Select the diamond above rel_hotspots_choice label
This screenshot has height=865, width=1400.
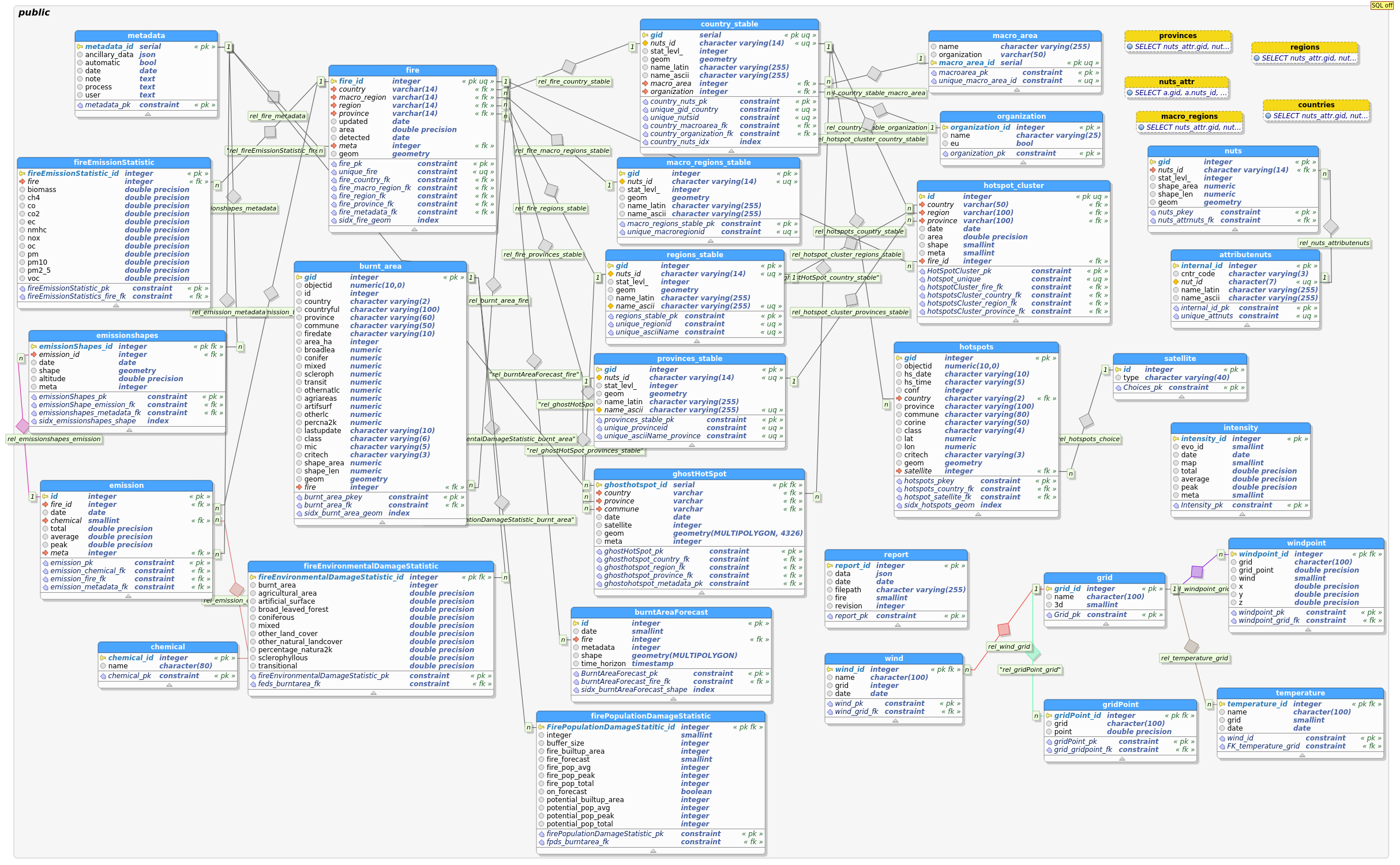[1086, 421]
